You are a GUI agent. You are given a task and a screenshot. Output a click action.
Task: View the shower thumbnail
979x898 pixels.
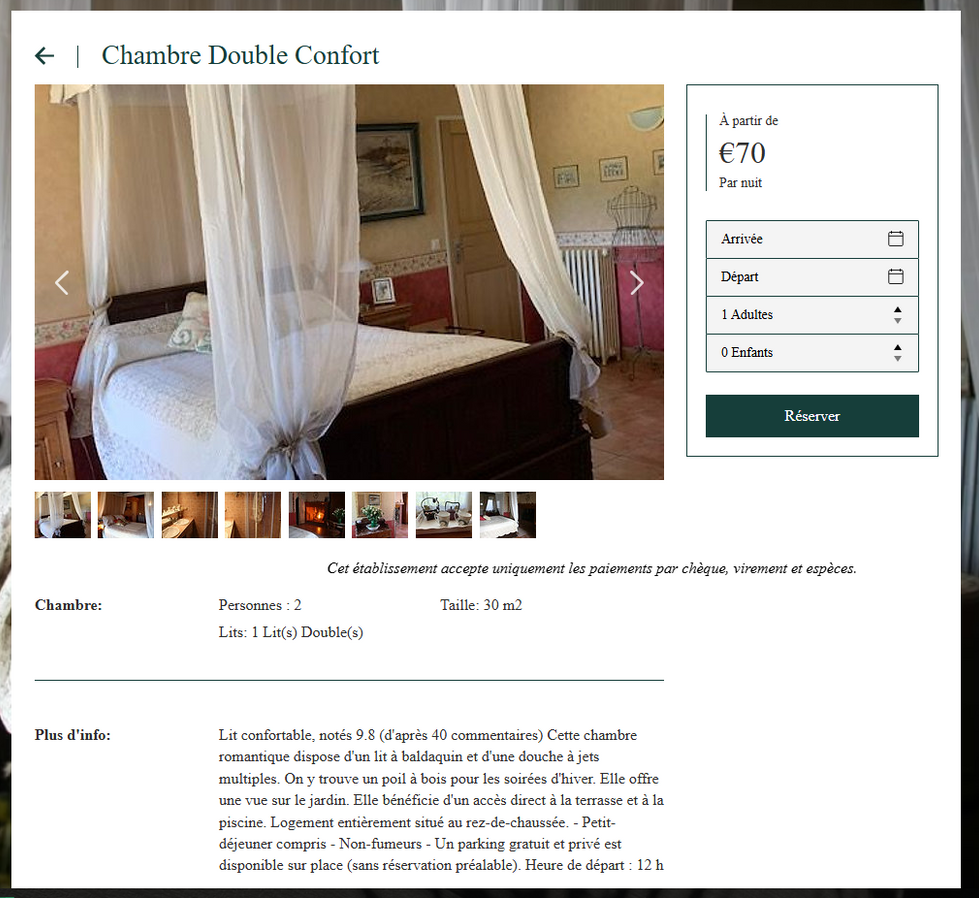(253, 515)
